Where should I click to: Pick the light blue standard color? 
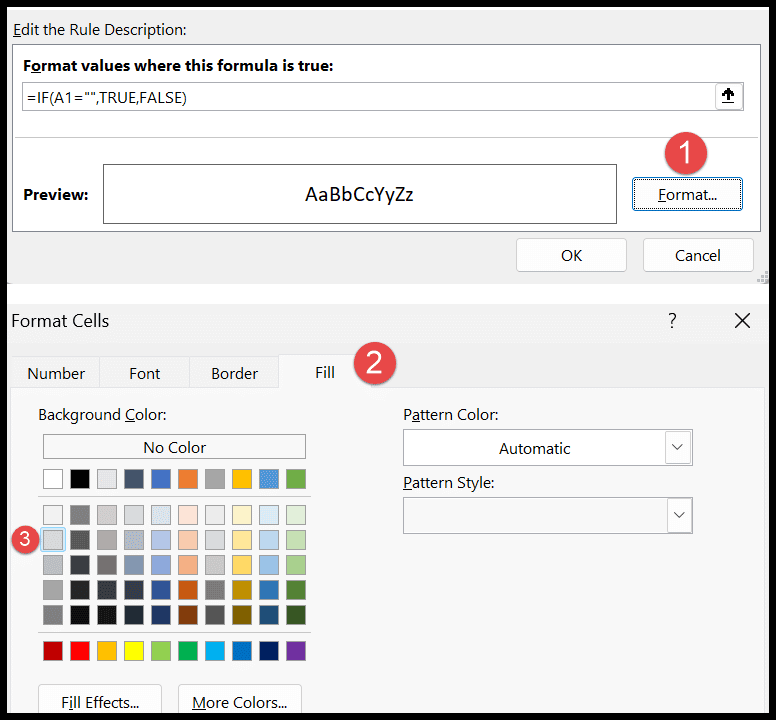(x=215, y=651)
